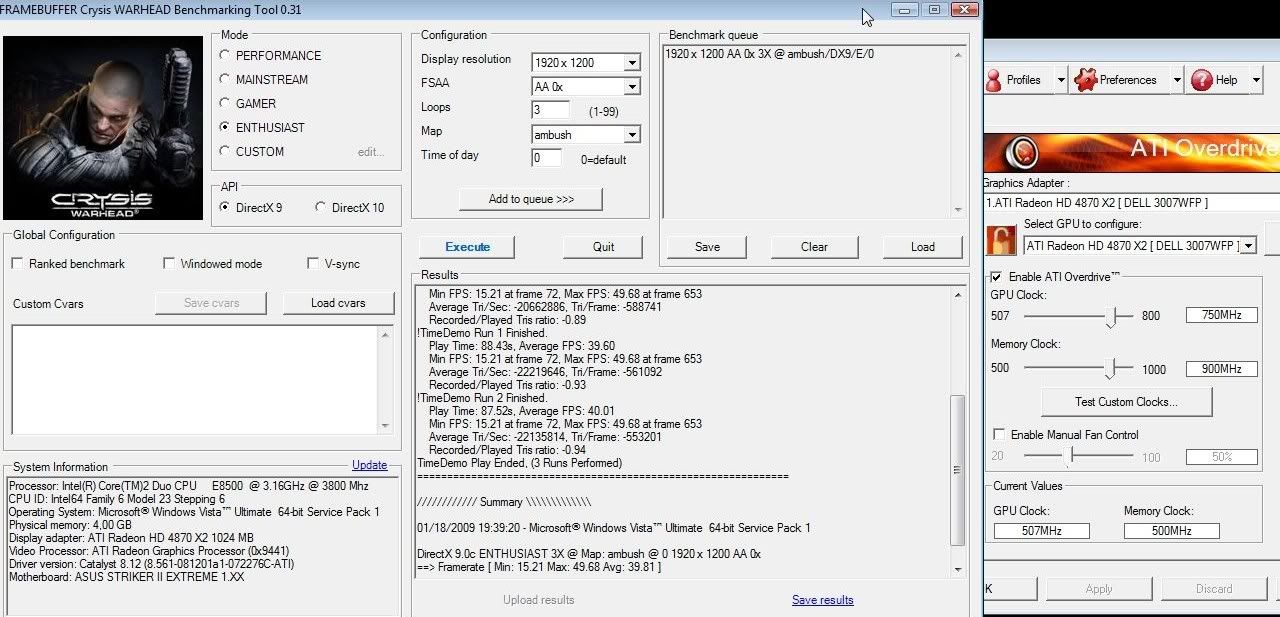1280x617 pixels.
Task: Expand Help dropdown arrow
Action: pos(1256,80)
